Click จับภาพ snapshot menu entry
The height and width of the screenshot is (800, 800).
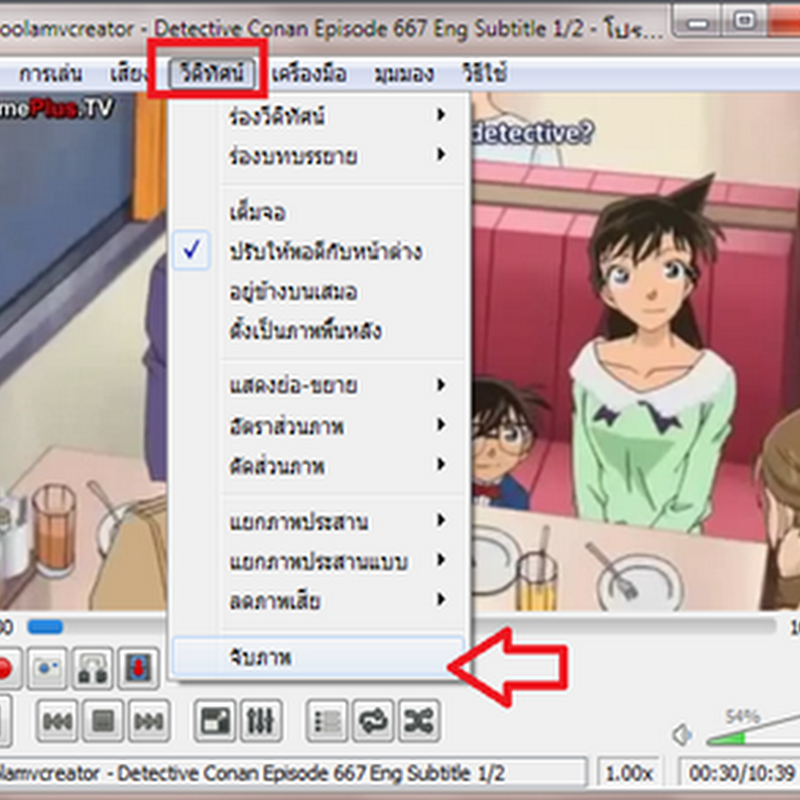pos(317,657)
